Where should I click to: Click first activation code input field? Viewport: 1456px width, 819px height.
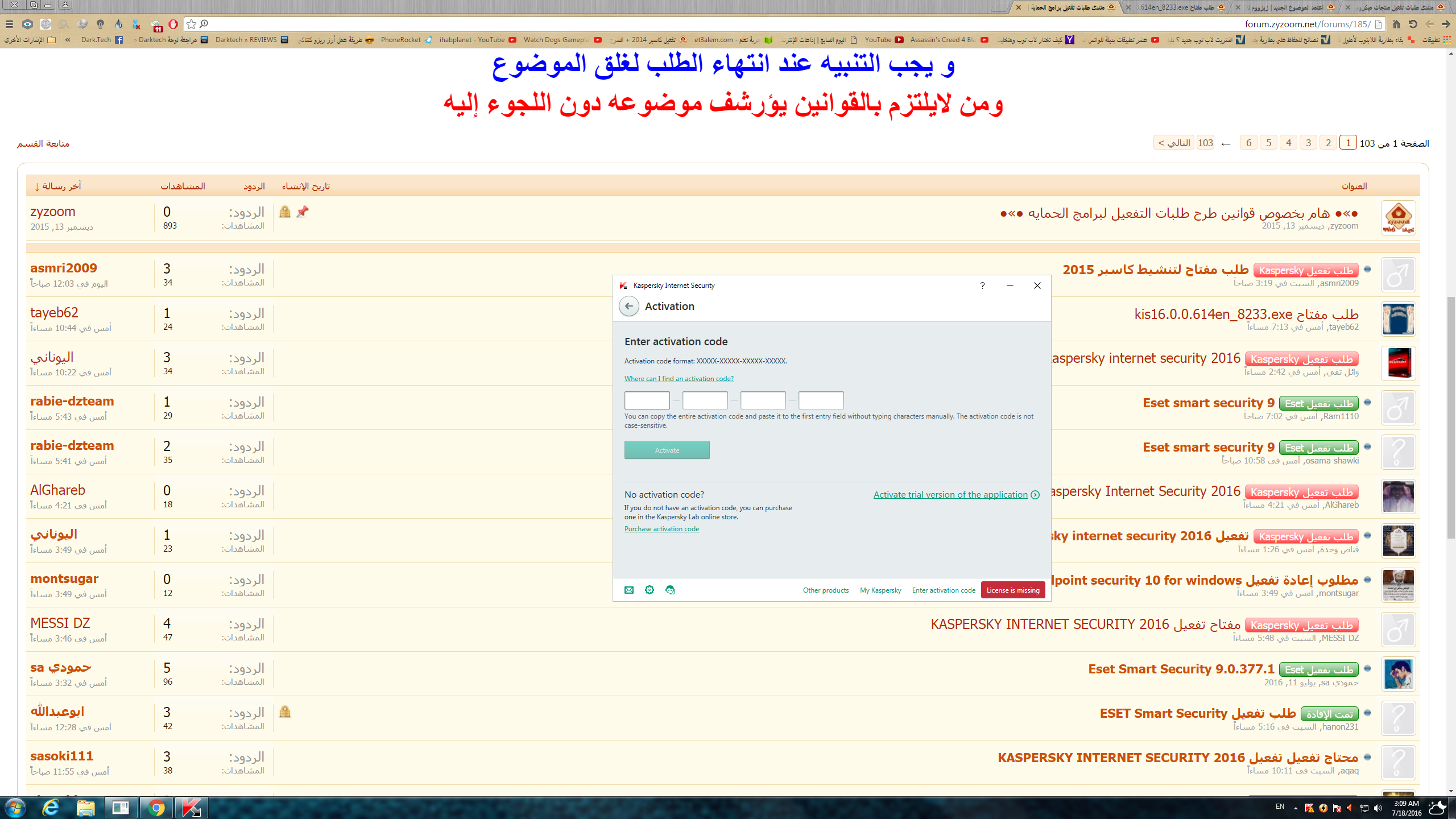pos(647,400)
